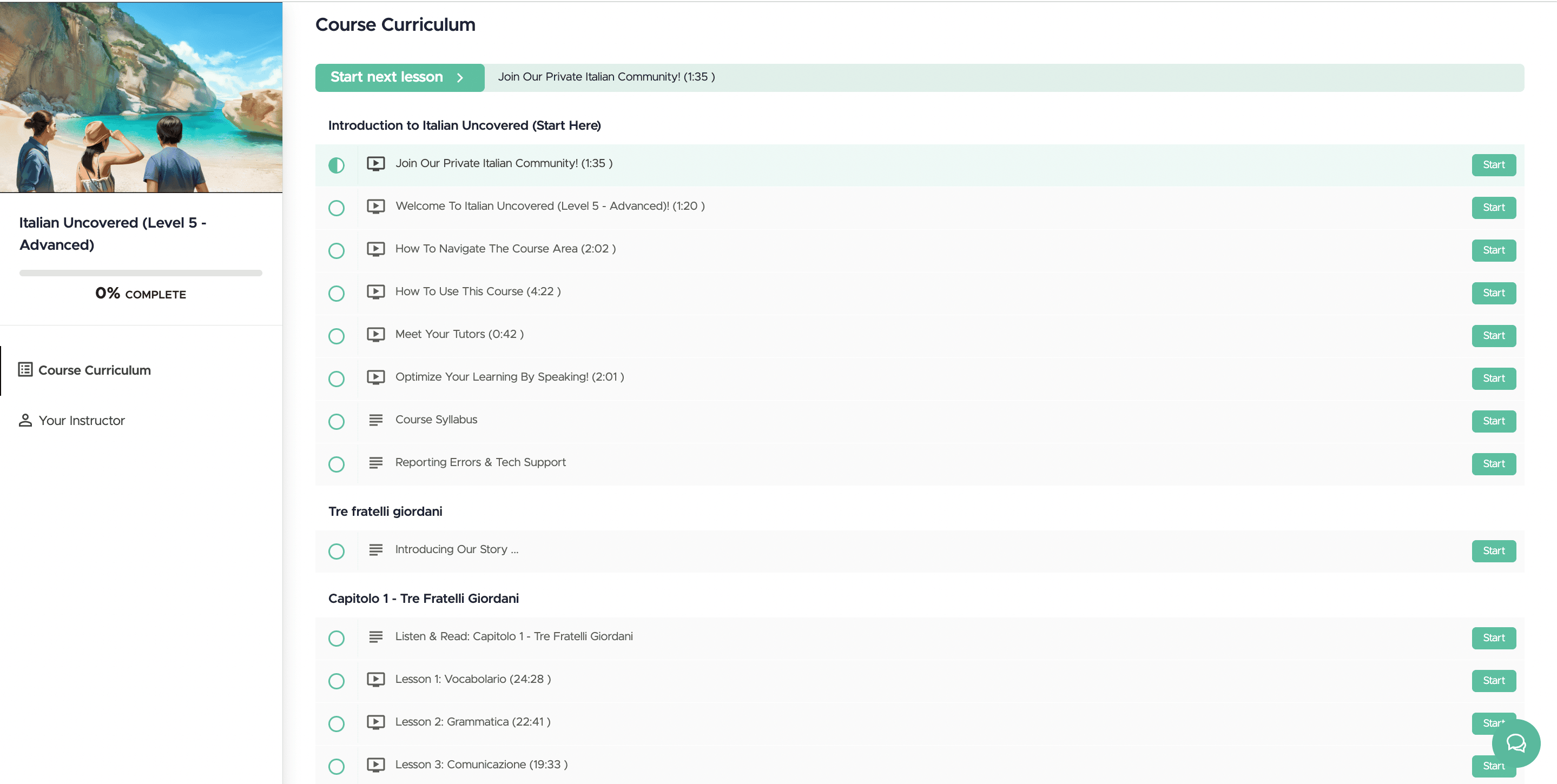1557x784 pixels.
Task: Click the completion circle for Listen & Read: Capitolo 1
Action: 336,639
